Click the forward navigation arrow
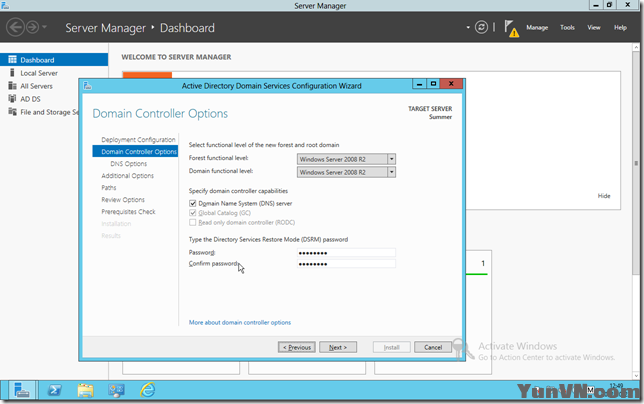Screen dimensions: 644x404 point(32,28)
